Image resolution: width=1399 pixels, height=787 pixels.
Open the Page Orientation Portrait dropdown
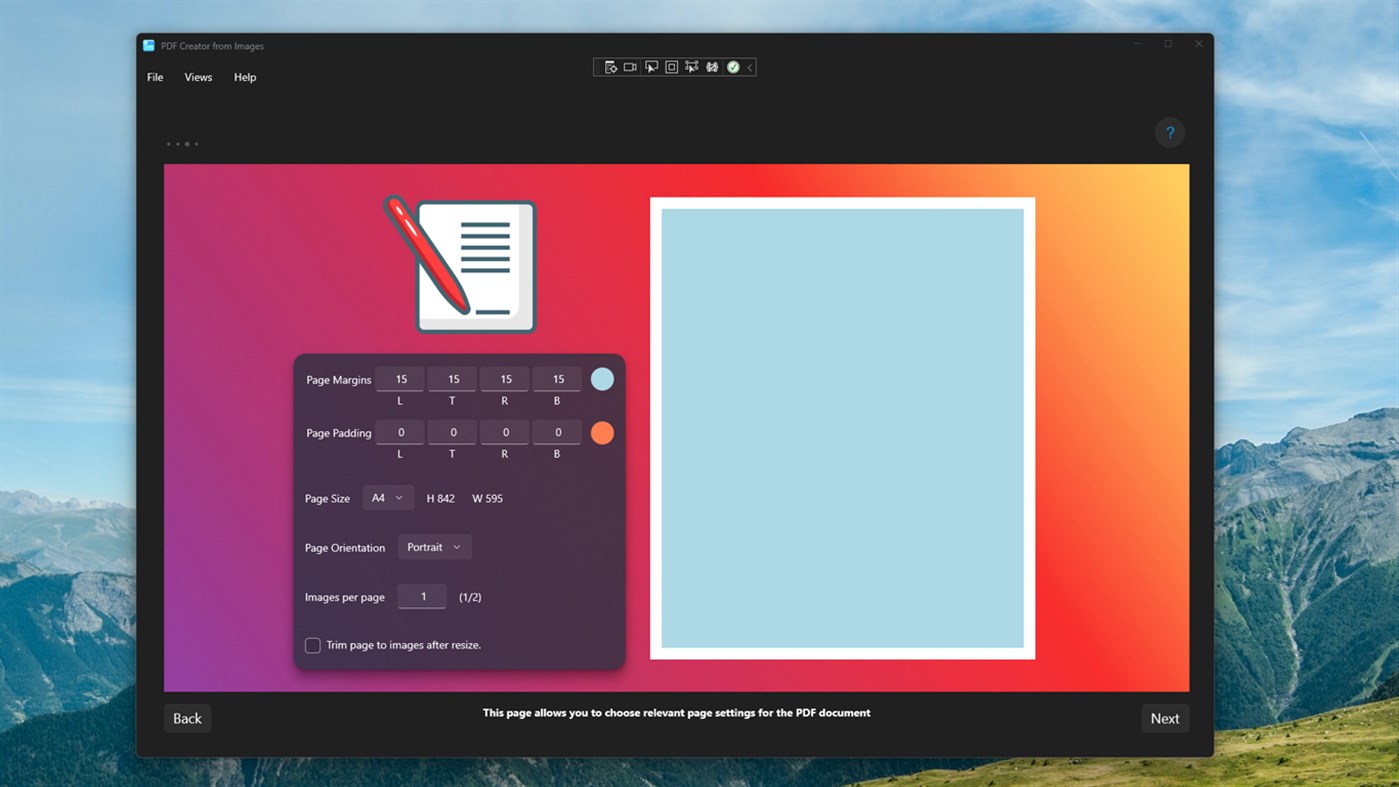(x=434, y=547)
